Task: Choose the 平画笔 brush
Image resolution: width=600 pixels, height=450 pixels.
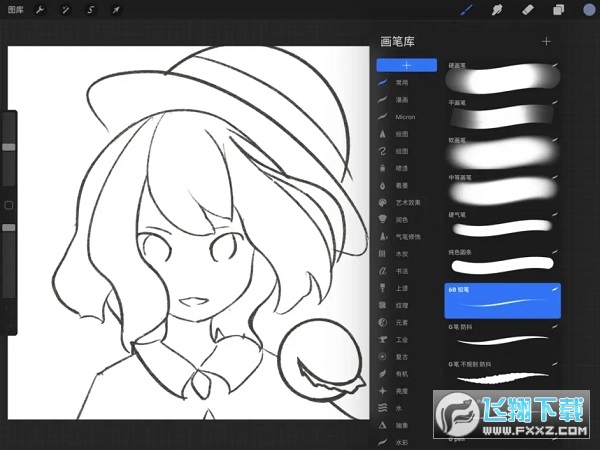Action: [502, 116]
